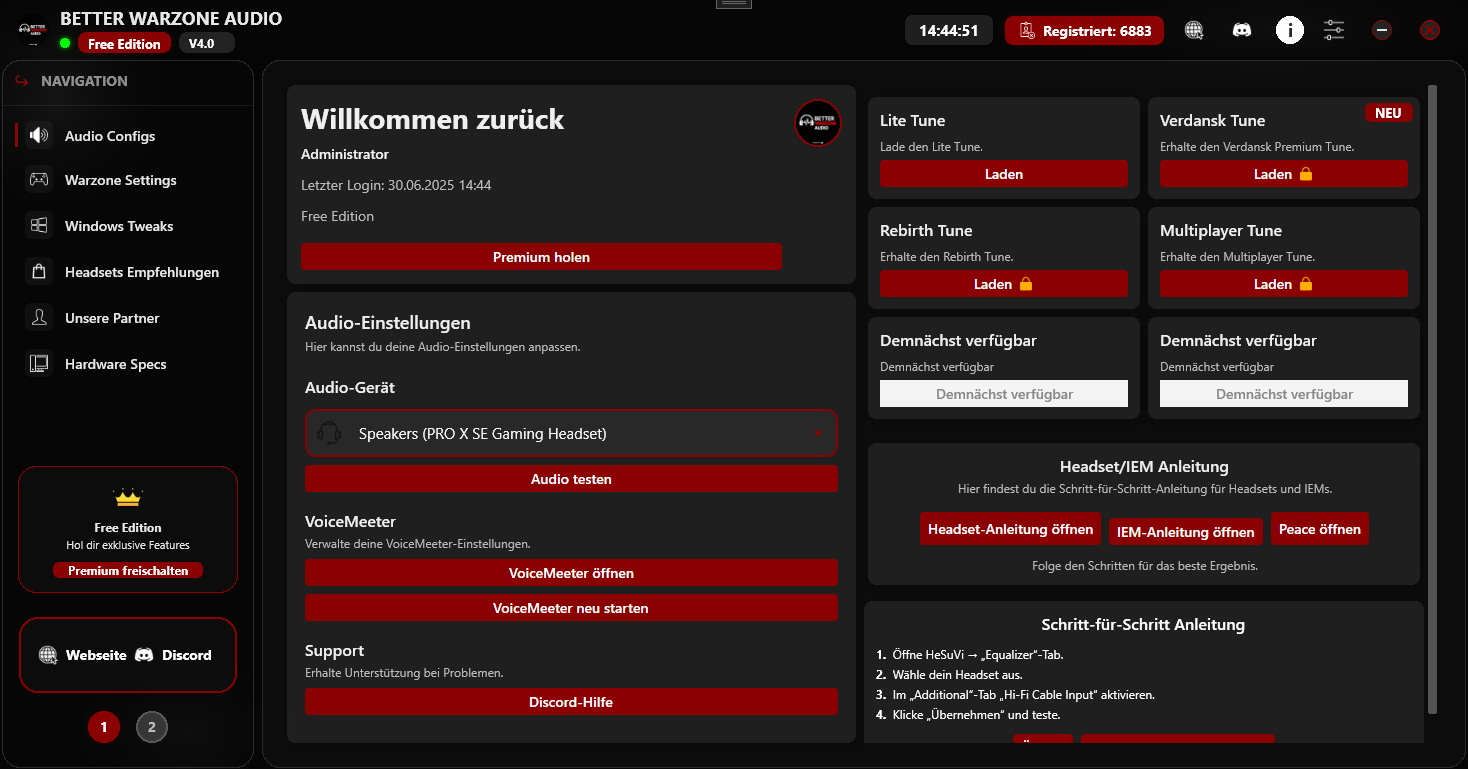Load the Lite Tune with Laden
1468x769 pixels.
tap(1004, 174)
